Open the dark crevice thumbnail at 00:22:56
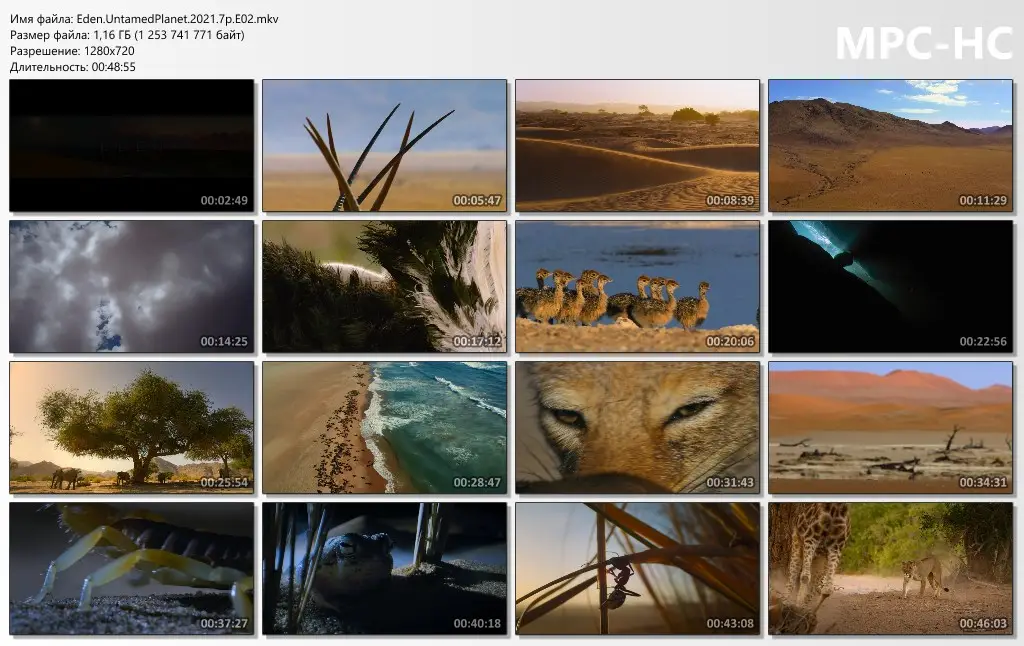 pos(890,287)
